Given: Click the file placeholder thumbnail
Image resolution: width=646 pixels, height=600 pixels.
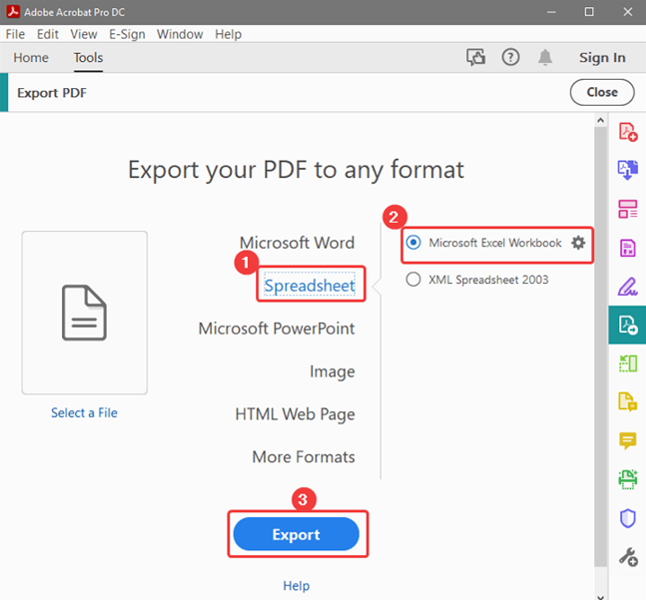Looking at the screenshot, I should pos(84,313).
